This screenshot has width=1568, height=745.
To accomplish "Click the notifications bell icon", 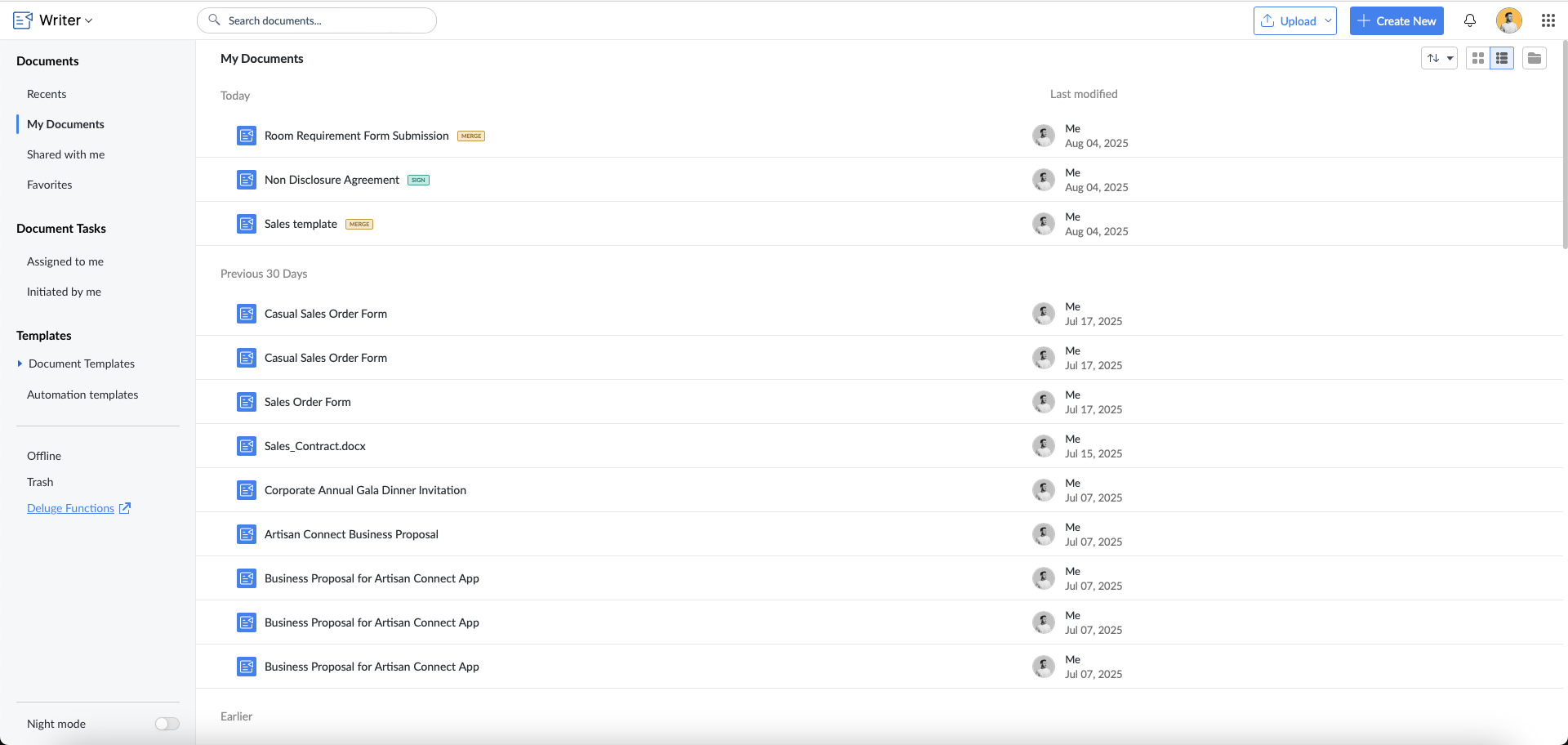I will (x=1469, y=20).
